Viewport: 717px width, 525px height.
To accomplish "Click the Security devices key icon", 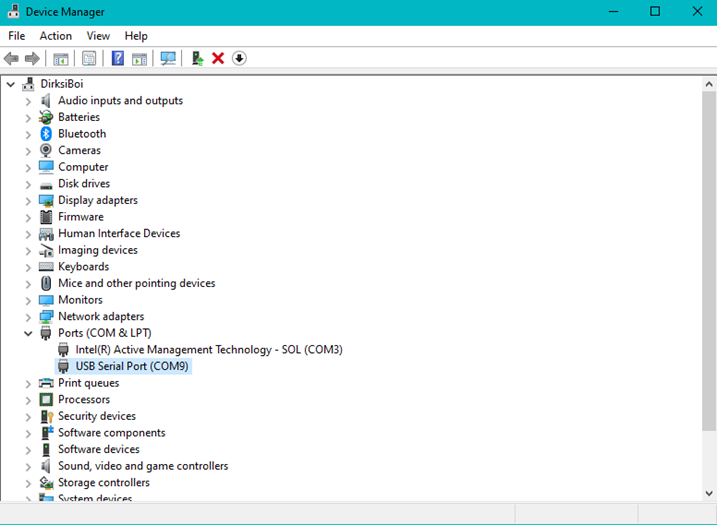I will (x=47, y=416).
